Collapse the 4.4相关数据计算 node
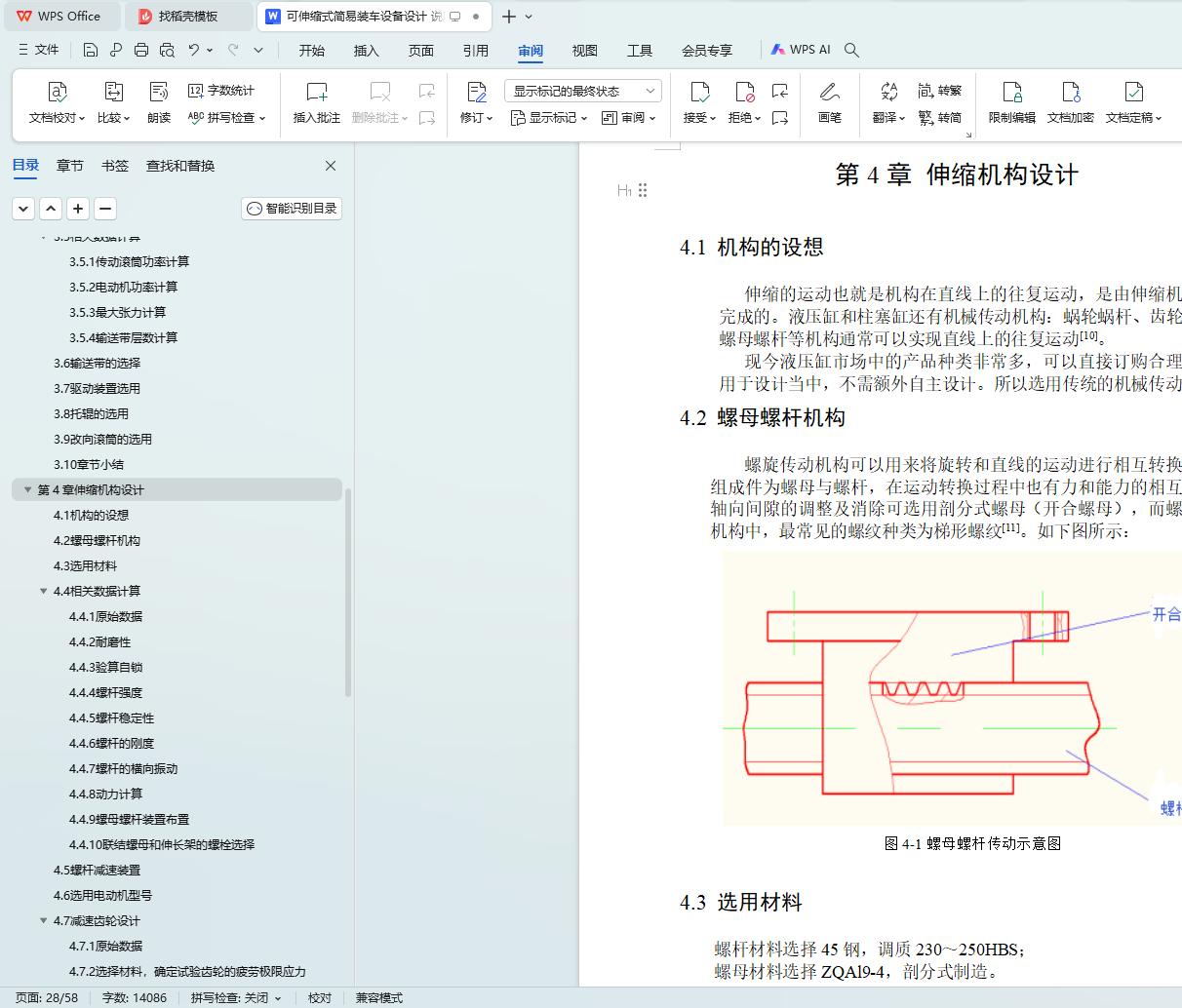The height and width of the screenshot is (1008, 1182). [x=43, y=591]
